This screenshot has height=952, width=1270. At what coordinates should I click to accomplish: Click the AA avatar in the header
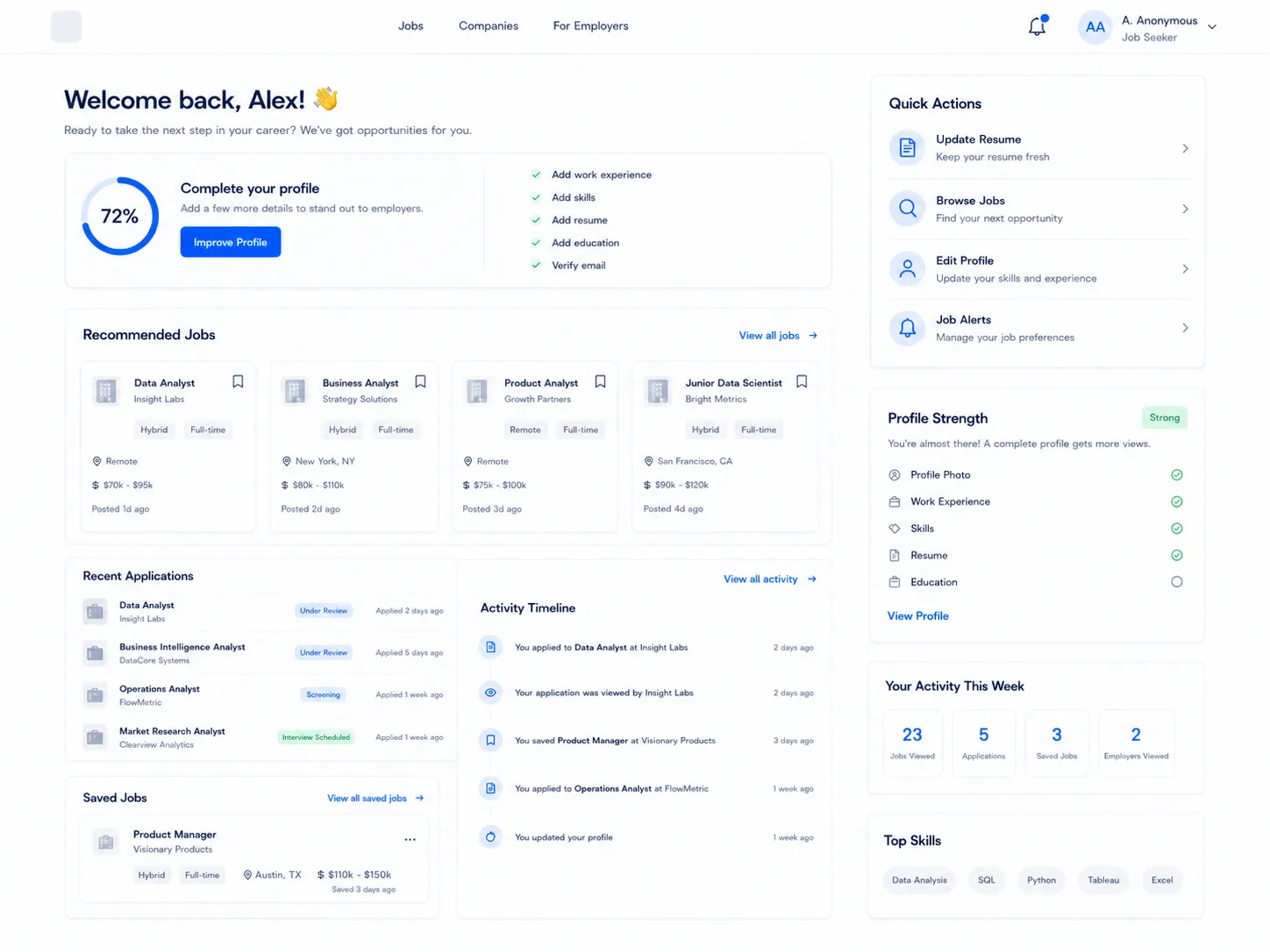tap(1095, 27)
